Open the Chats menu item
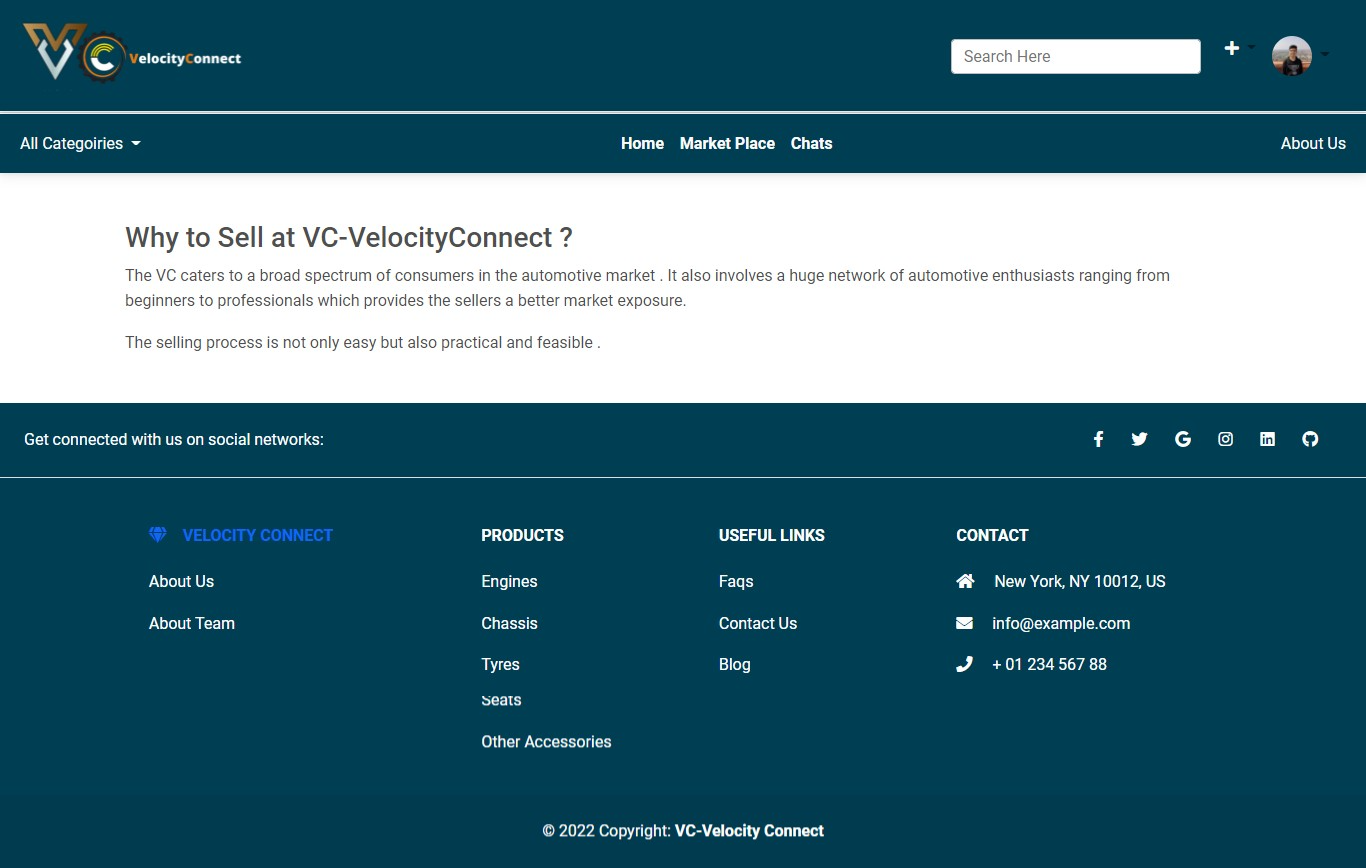Image resolution: width=1366 pixels, height=868 pixels. coord(811,143)
